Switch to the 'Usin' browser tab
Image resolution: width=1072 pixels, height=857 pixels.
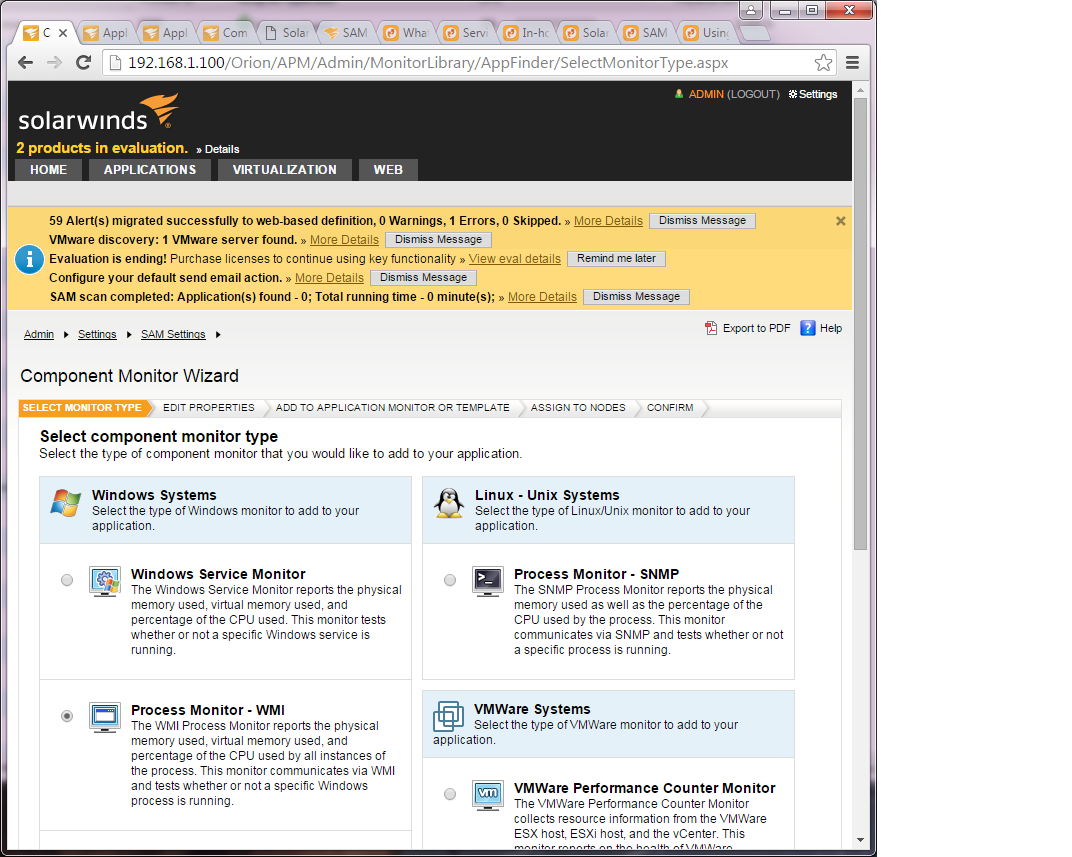coord(707,33)
